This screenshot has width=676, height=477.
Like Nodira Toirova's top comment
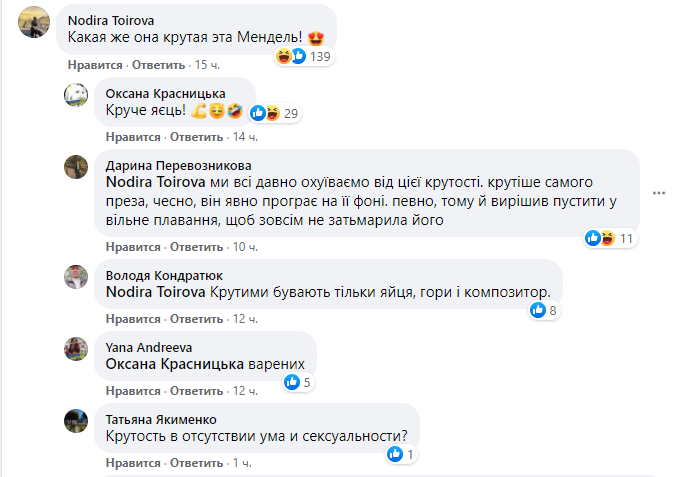89,65
